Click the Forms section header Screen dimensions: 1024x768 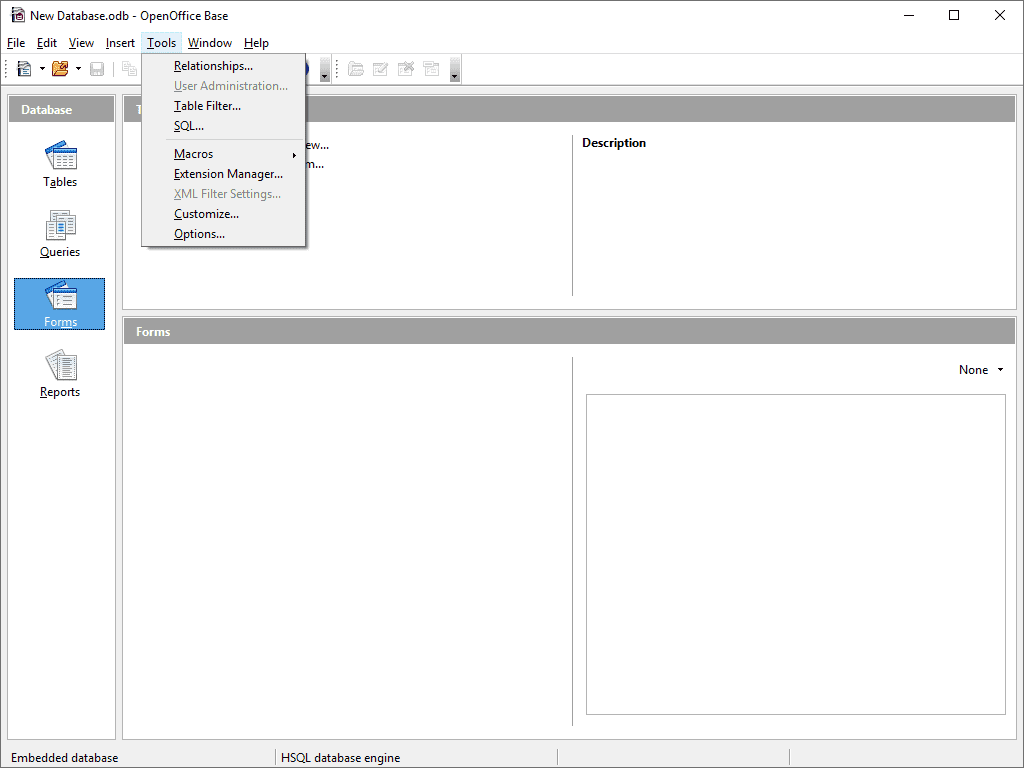569,332
